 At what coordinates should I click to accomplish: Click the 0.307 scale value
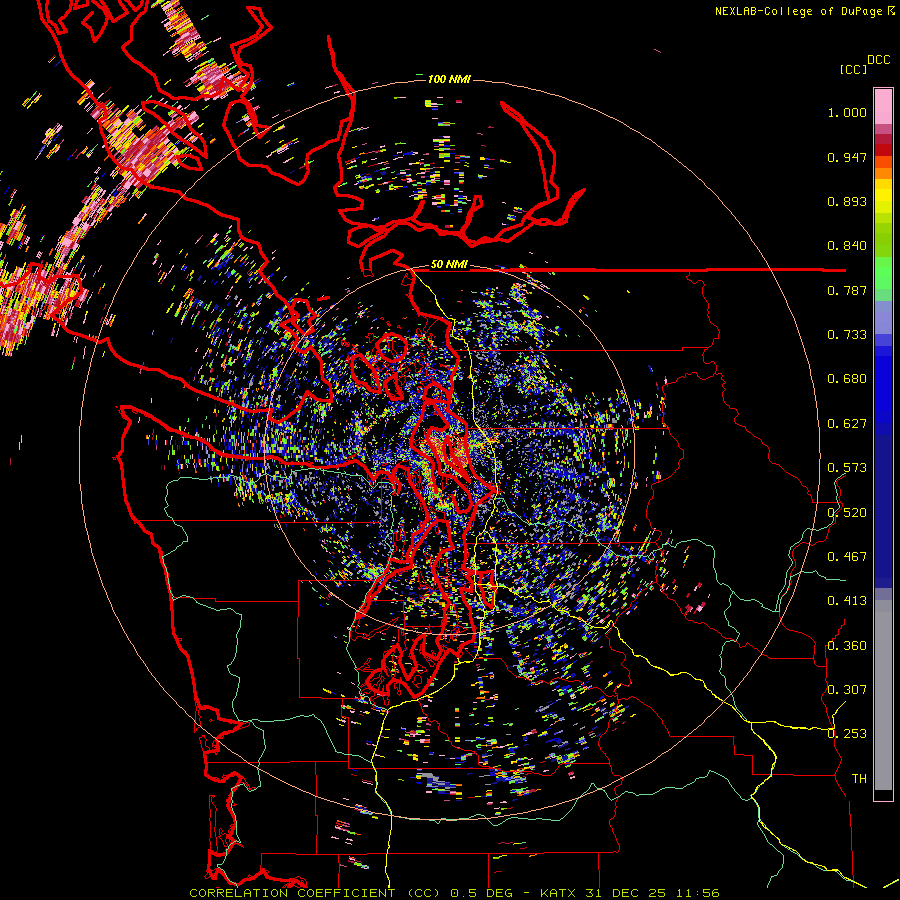tap(847, 690)
